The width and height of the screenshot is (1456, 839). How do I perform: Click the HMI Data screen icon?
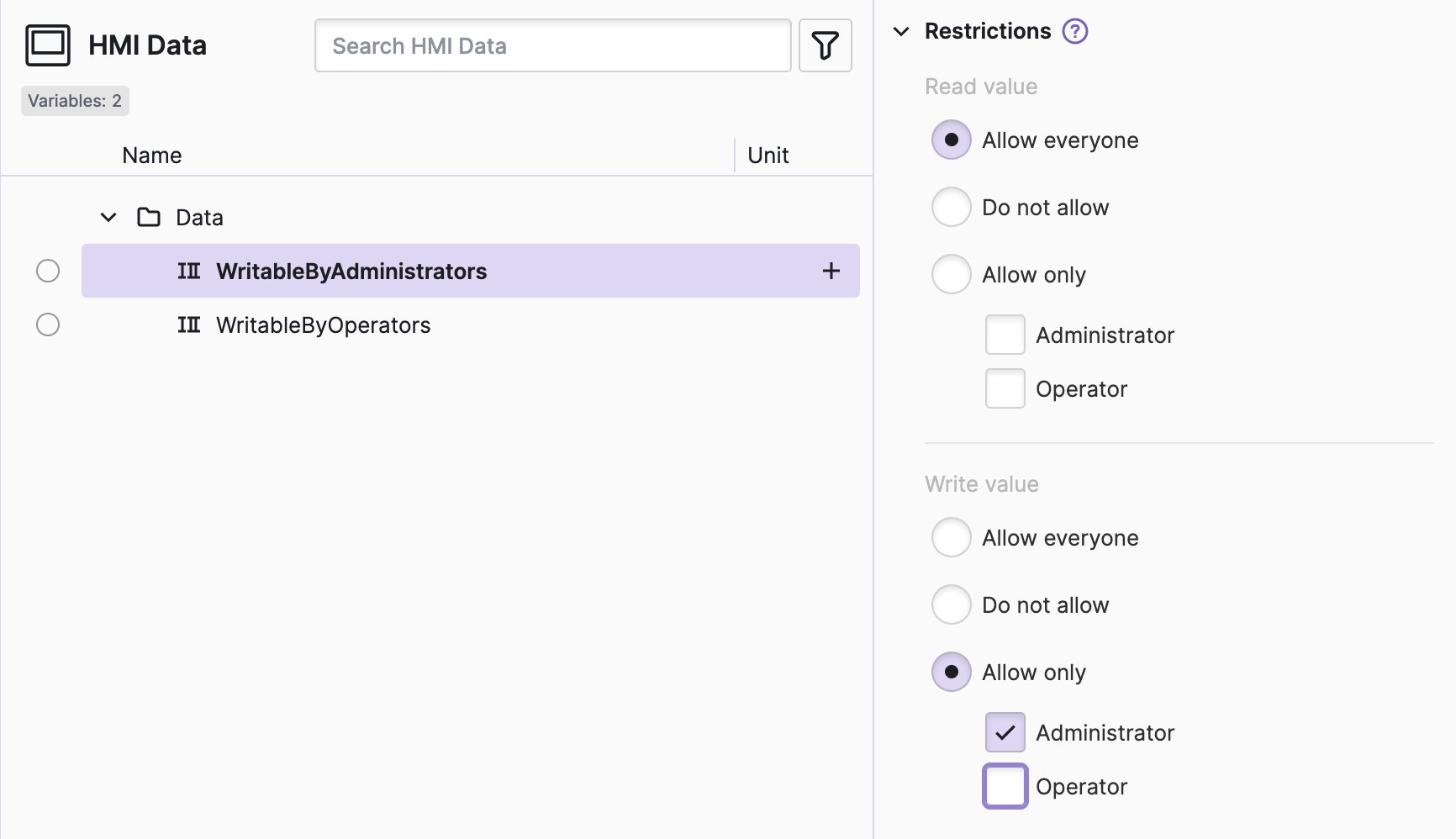pos(48,45)
